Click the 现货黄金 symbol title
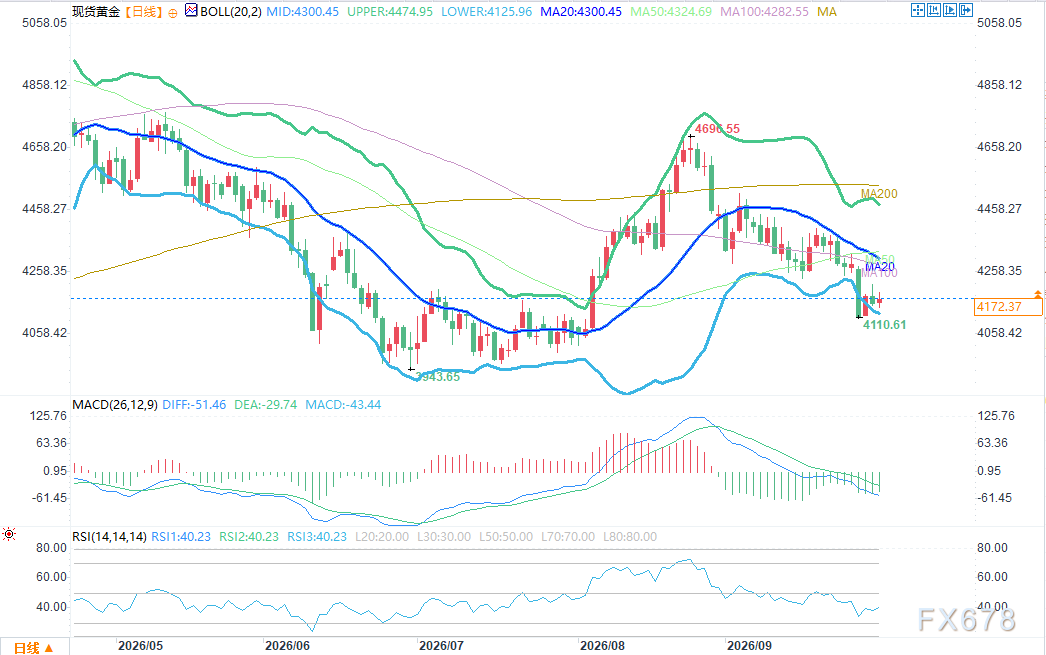Viewport: 1046px width, 655px height. (x=97, y=11)
